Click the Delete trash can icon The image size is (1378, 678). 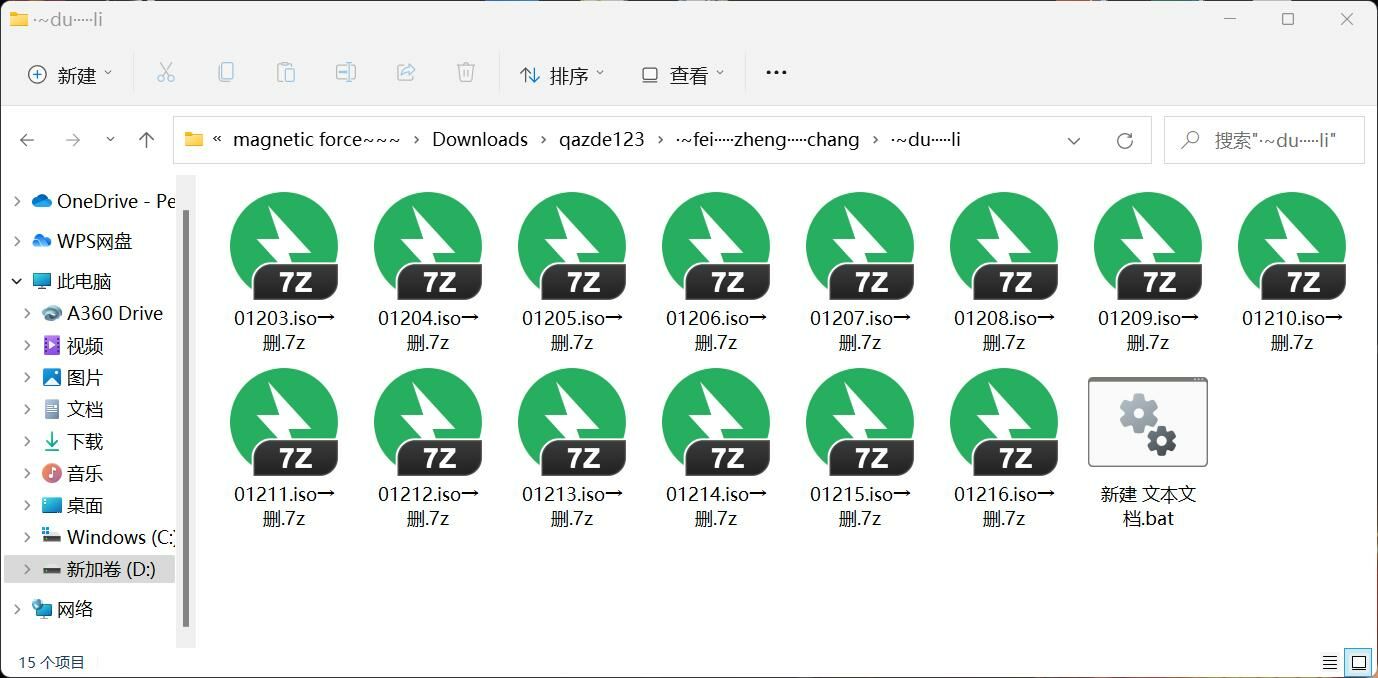pos(466,73)
